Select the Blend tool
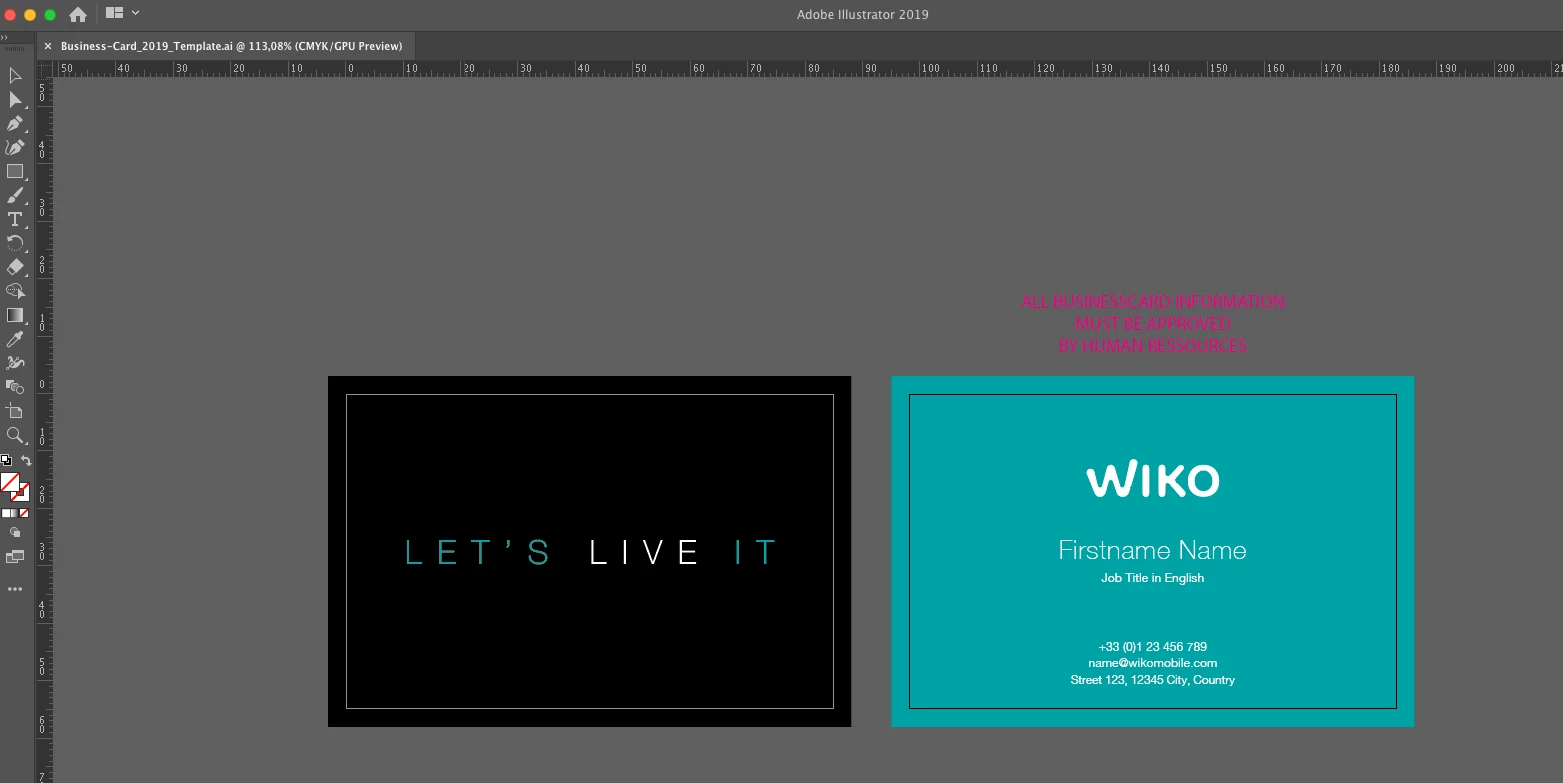This screenshot has height=783, width=1563. coord(15,387)
